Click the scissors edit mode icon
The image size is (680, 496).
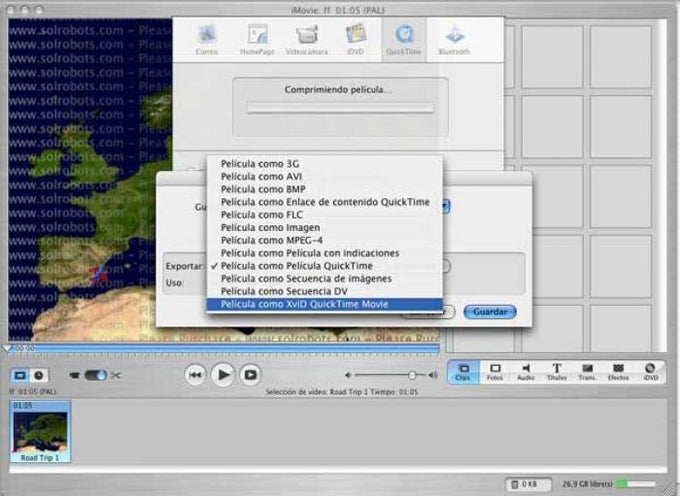115,375
